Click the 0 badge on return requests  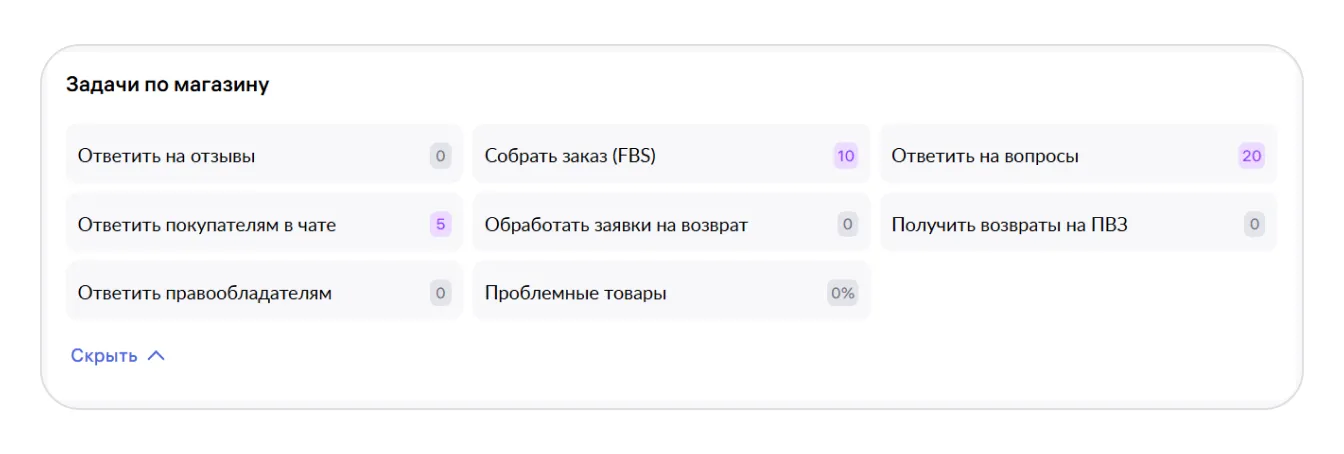click(847, 225)
